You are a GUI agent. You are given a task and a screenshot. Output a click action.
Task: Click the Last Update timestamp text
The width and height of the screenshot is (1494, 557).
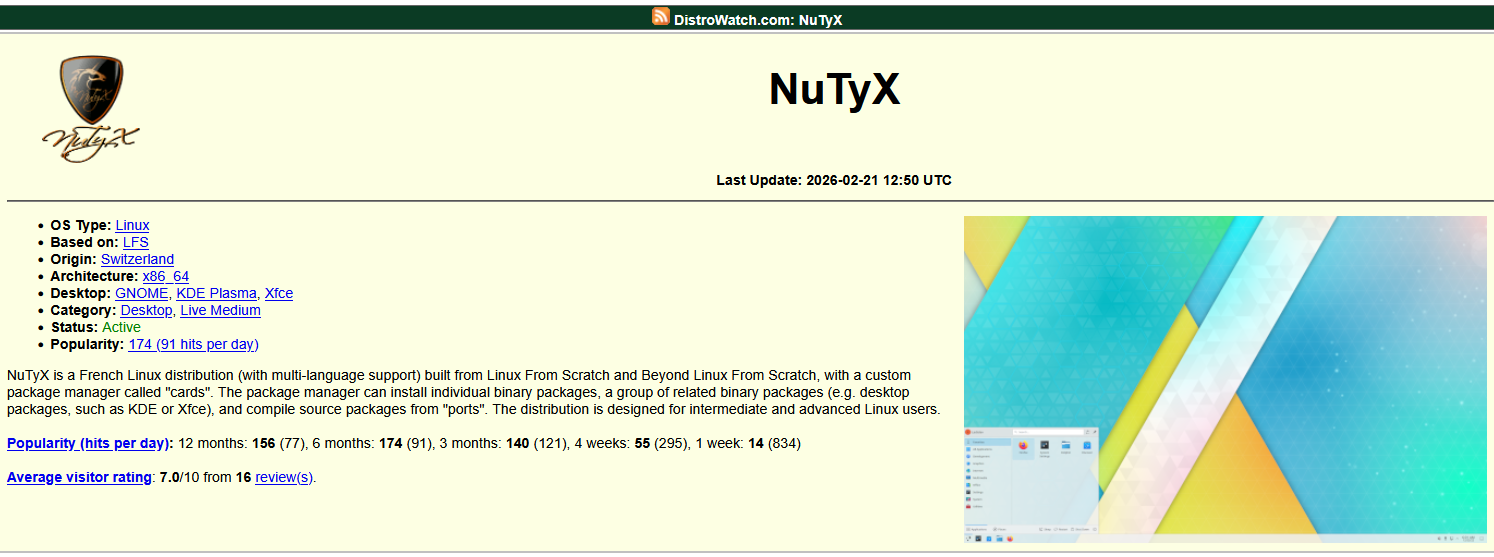(834, 180)
